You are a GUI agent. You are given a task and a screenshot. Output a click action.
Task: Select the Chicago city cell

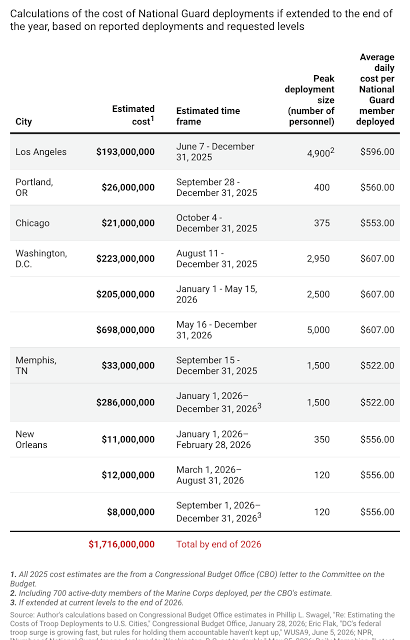pyautogui.click(x=32, y=223)
